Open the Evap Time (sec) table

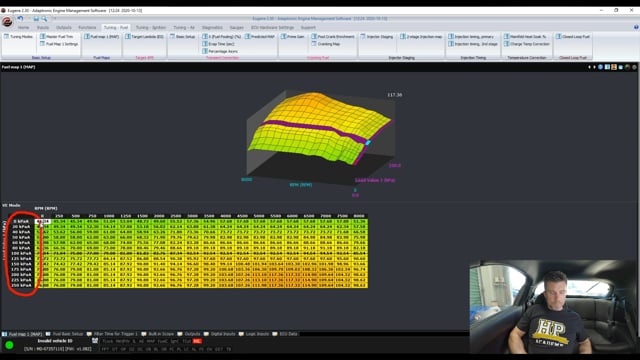click(218, 44)
